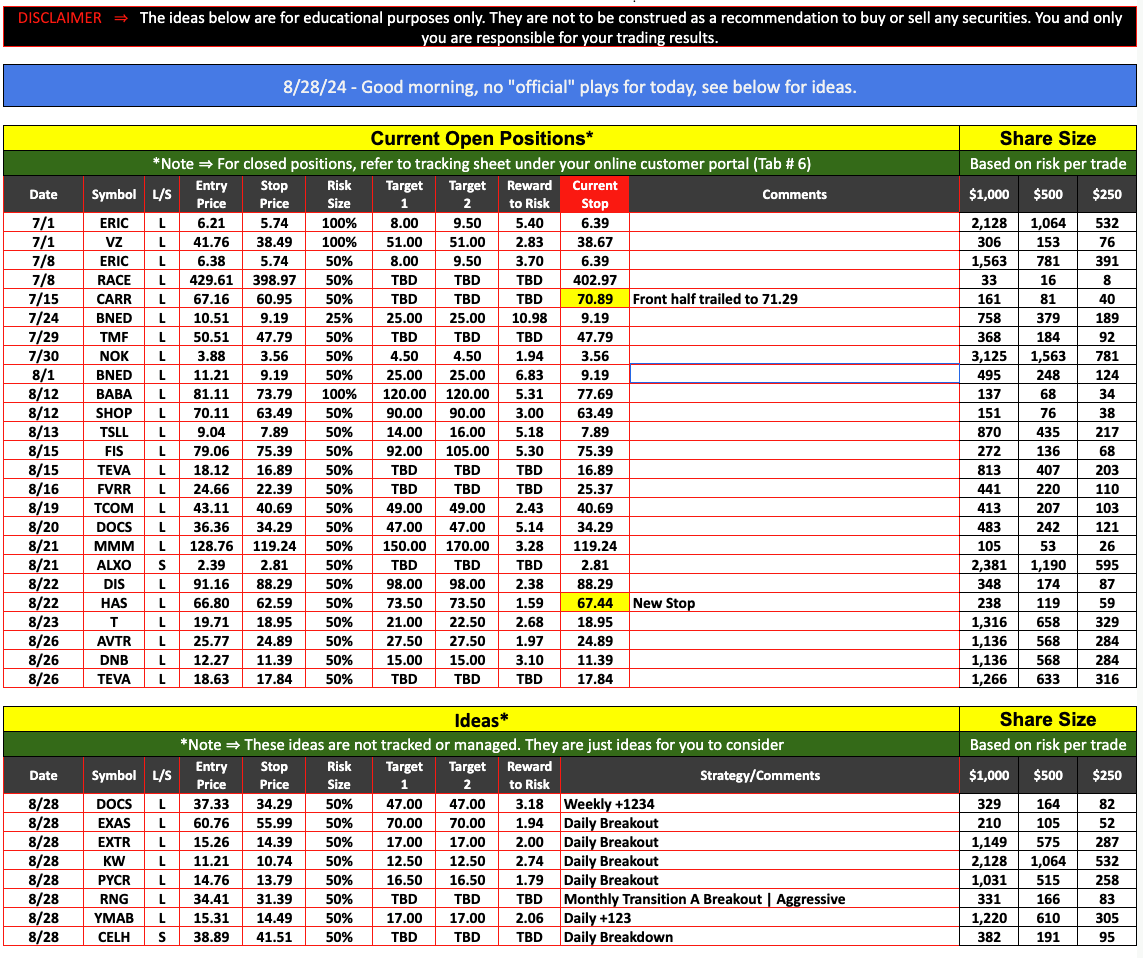
Task: Select the 'Front half trailed to 71.29' comment
Action: pos(717,299)
